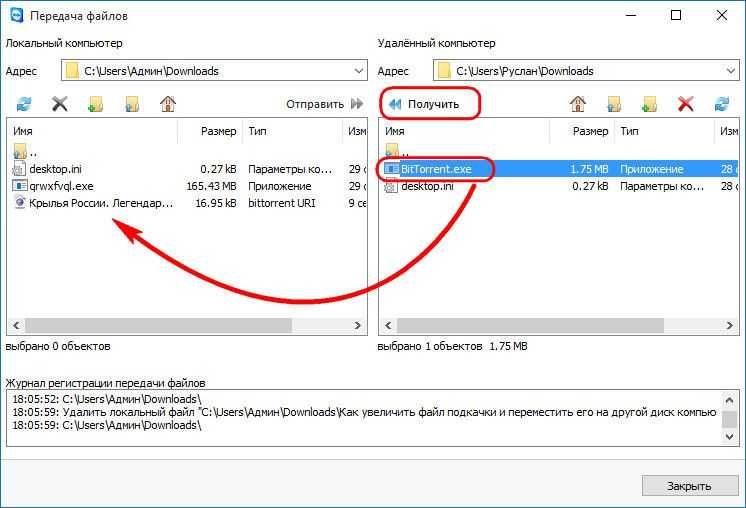Create new folder on local computer
Screen dimensions: 746x508
(x=96, y=104)
